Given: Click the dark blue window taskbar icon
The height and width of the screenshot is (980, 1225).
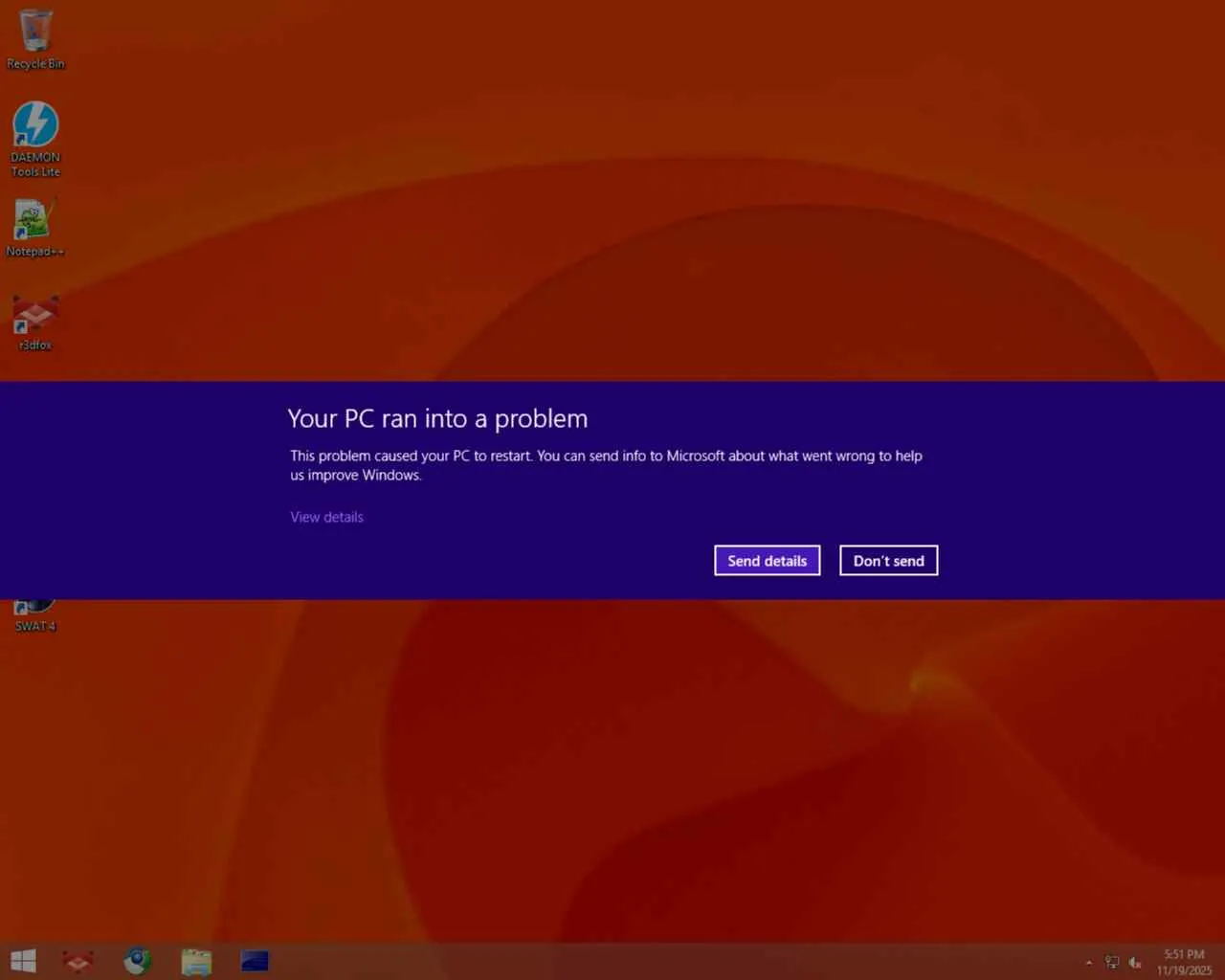Looking at the screenshot, I should [256, 961].
